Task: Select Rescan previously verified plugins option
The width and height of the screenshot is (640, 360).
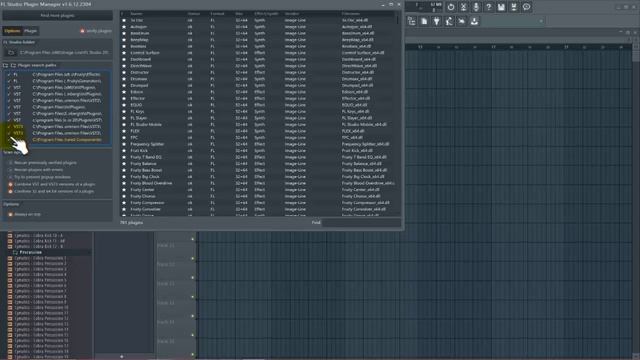Action: 43,163
